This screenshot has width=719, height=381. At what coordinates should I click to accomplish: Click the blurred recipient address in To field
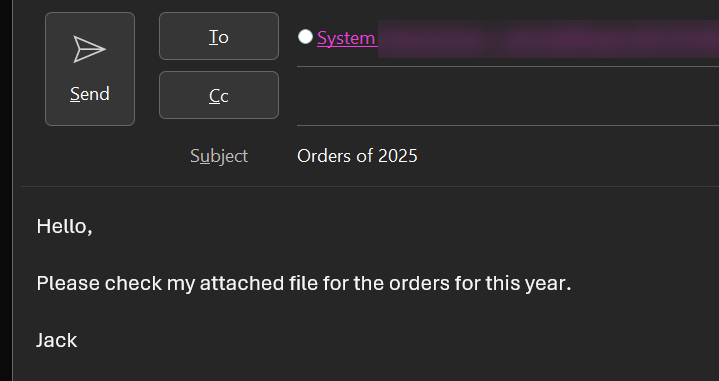click(548, 39)
